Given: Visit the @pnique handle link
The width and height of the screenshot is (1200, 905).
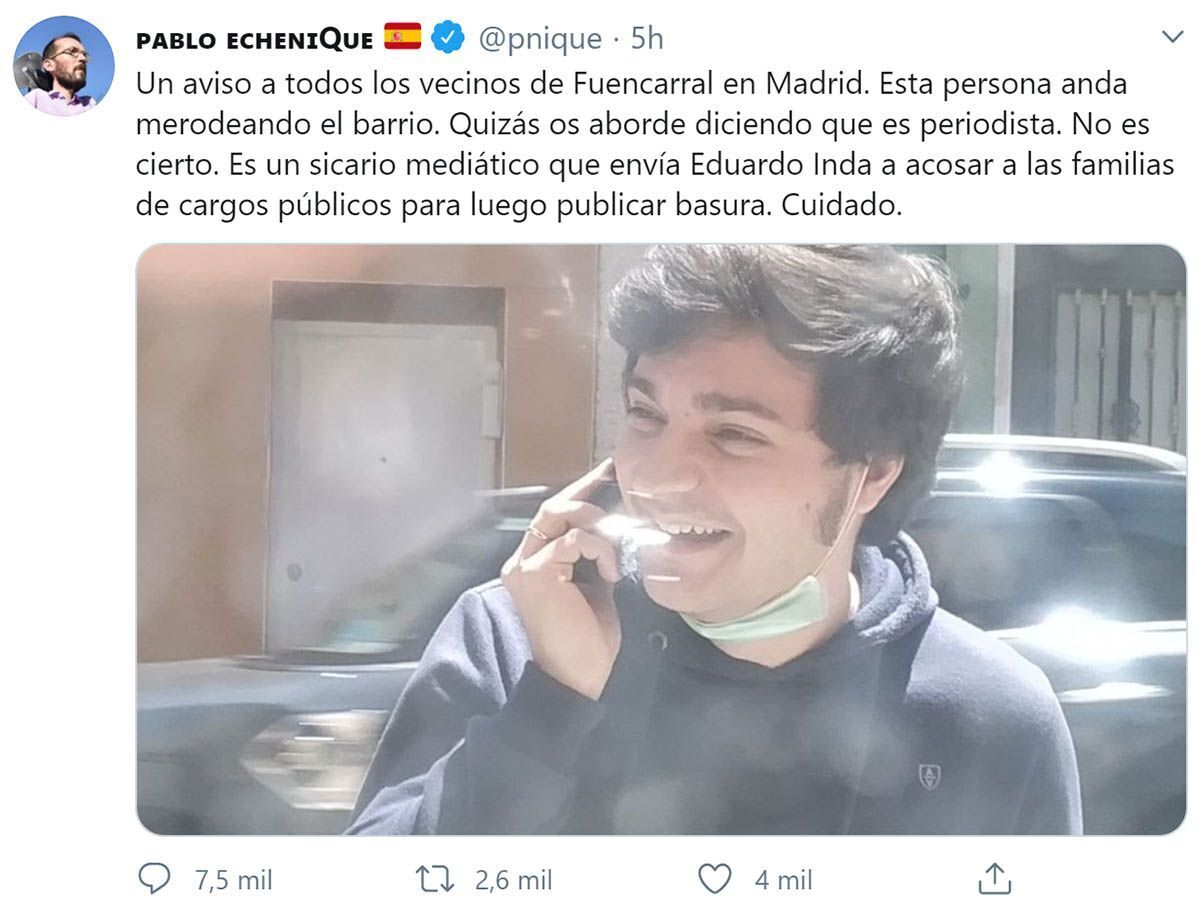Looking at the screenshot, I should [x=540, y=38].
